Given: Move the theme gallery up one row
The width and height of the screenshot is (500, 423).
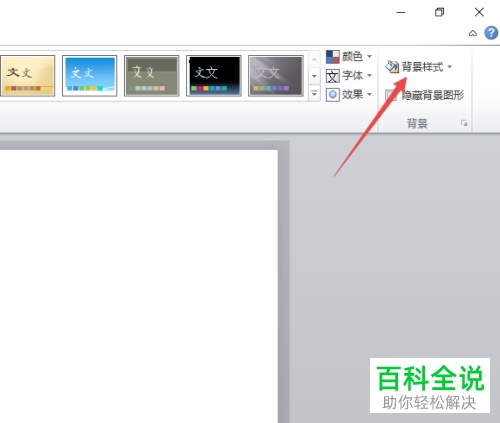Looking at the screenshot, I should click(x=314, y=59).
